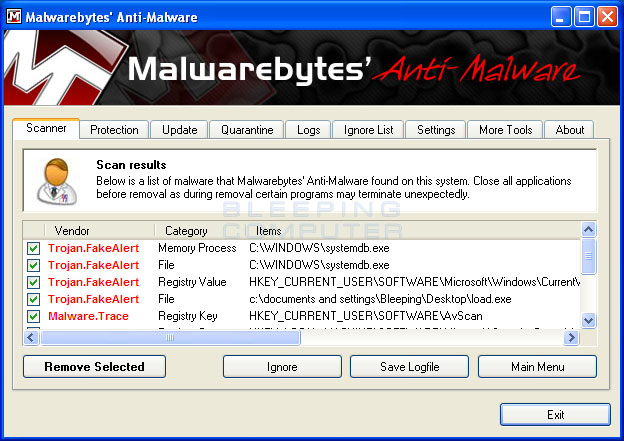Open the Ignore List tab
624x441 pixels.
(x=368, y=130)
